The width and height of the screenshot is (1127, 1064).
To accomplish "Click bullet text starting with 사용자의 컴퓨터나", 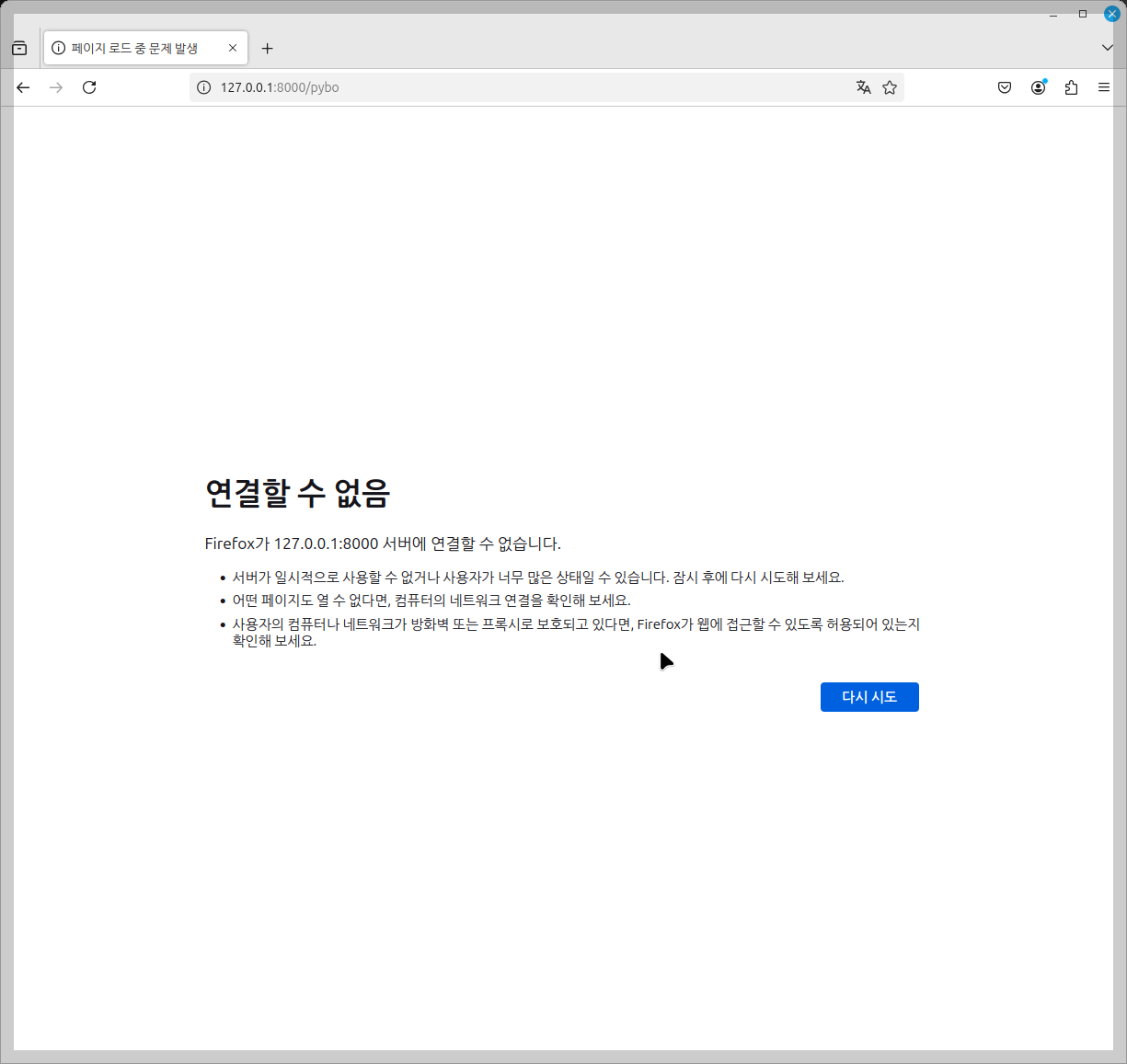I will pyautogui.click(x=576, y=632).
